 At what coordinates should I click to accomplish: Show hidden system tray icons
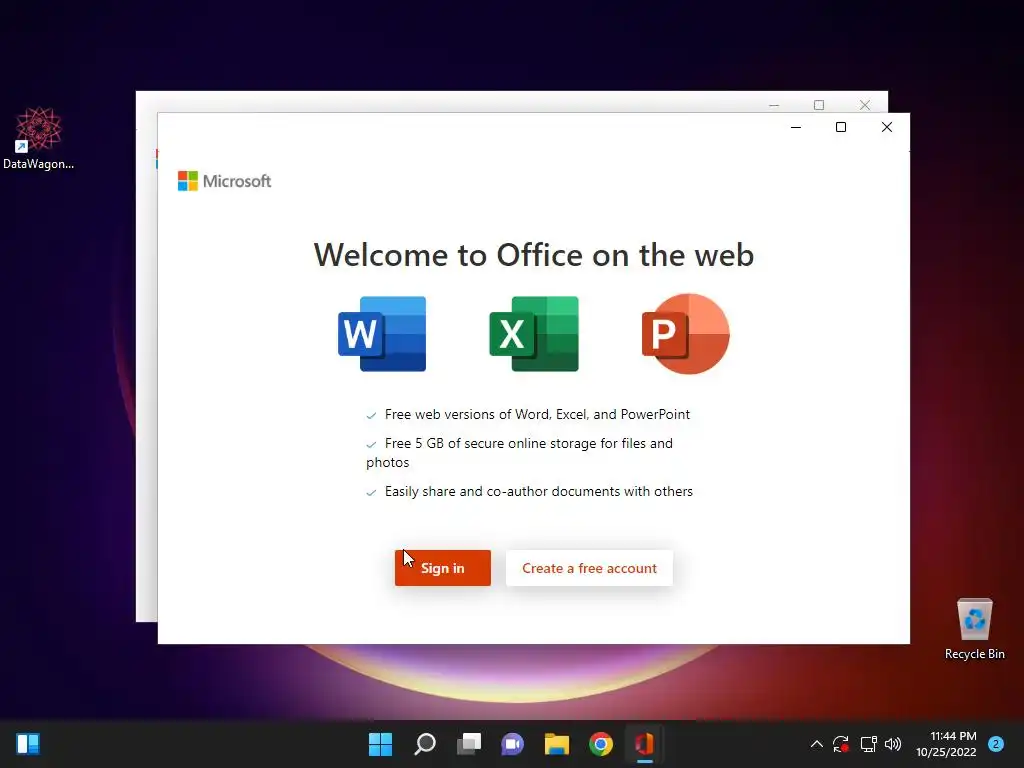click(816, 744)
